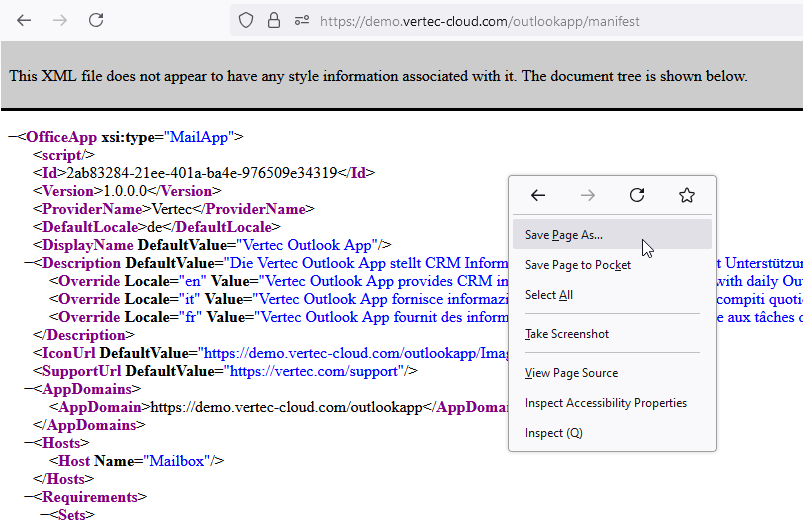The width and height of the screenshot is (803, 520).
Task: Collapse the AppDomains XML node
Action: coord(29,389)
